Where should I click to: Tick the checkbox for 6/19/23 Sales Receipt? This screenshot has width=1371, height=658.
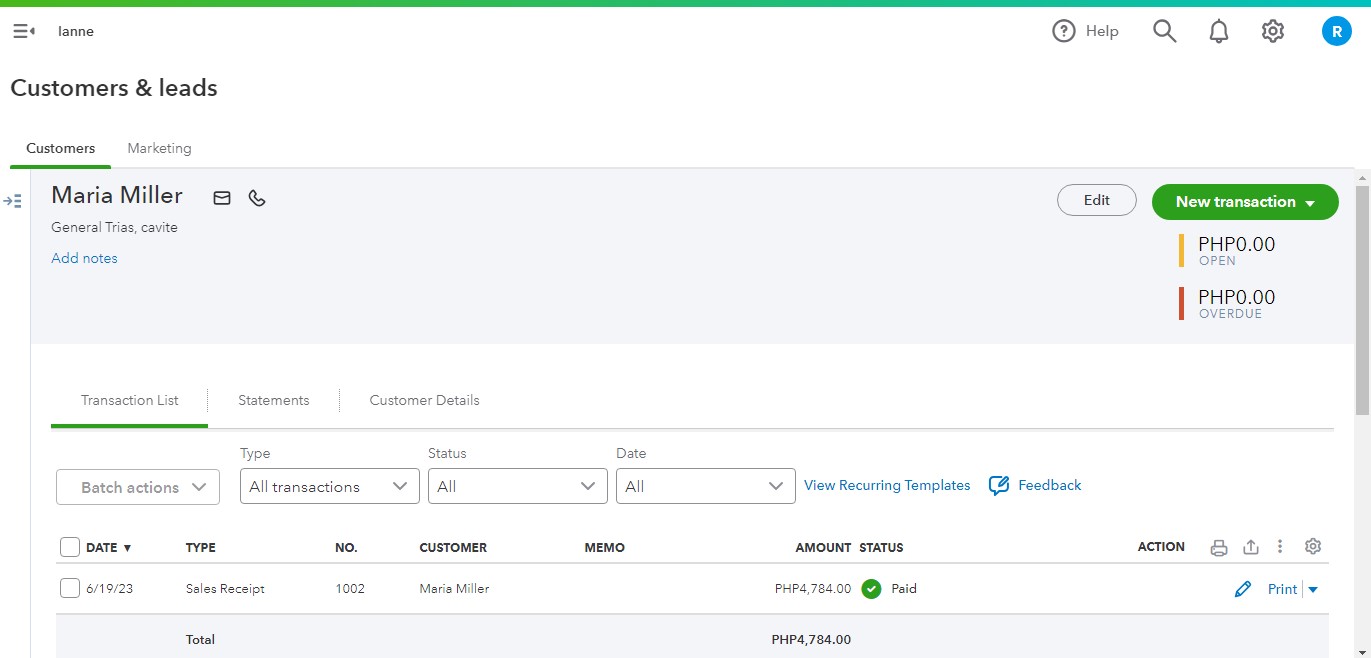tap(70, 589)
